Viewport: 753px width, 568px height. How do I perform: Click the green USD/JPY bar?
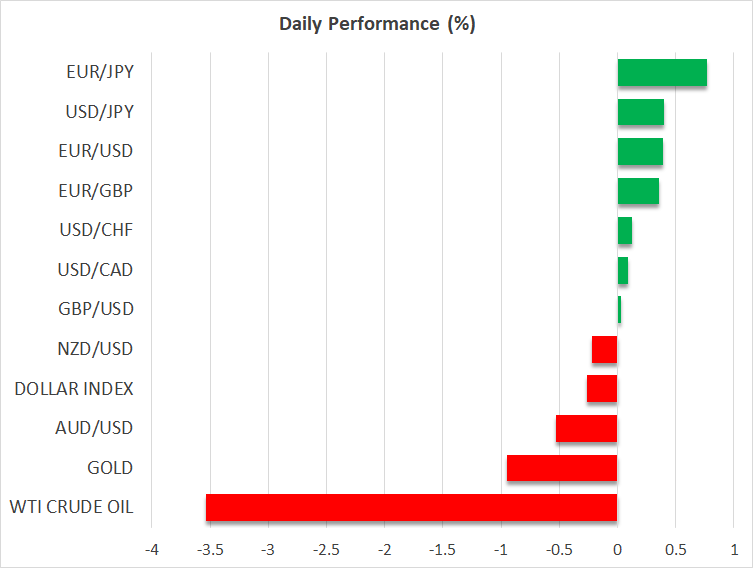641,112
